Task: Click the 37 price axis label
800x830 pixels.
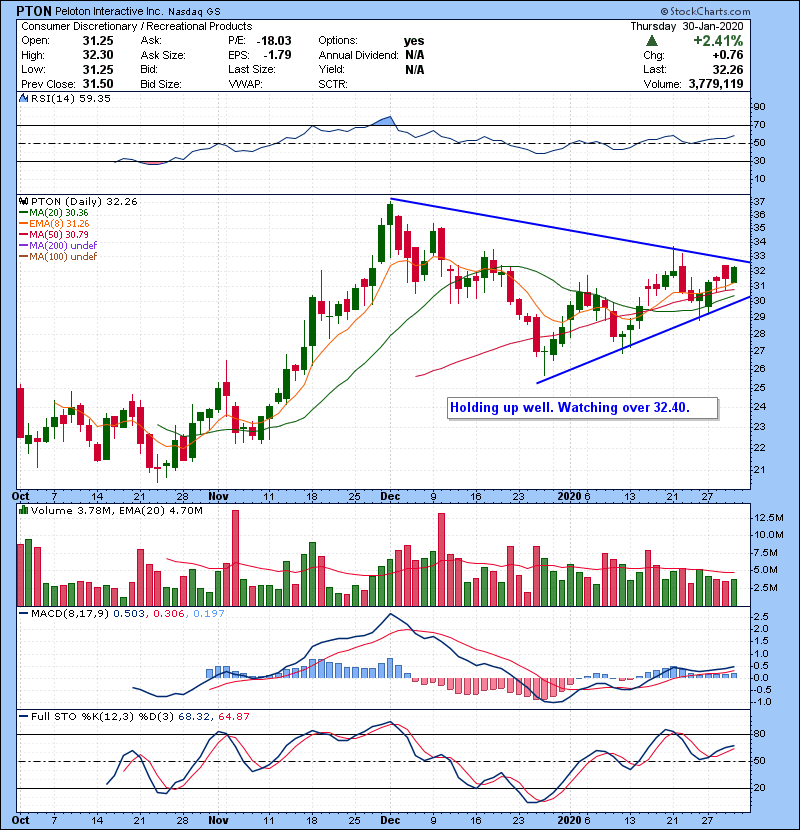Action: tap(759, 202)
